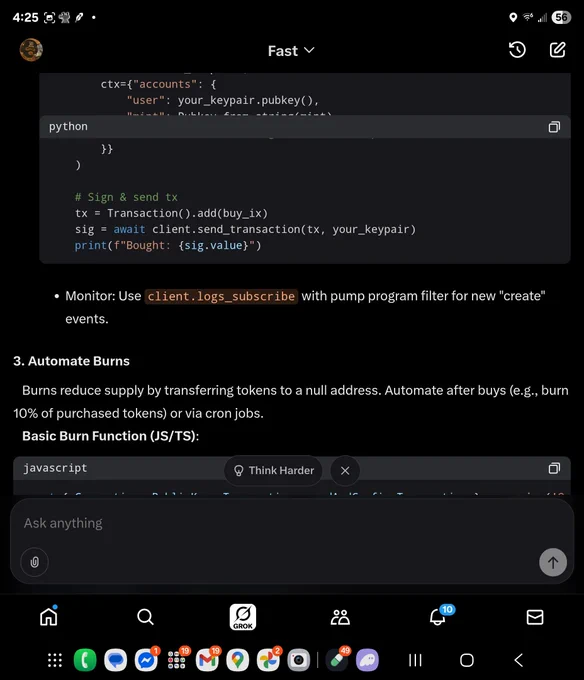Attach a file with paperclip icon
584x680 pixels.
[x=35, y=562]
